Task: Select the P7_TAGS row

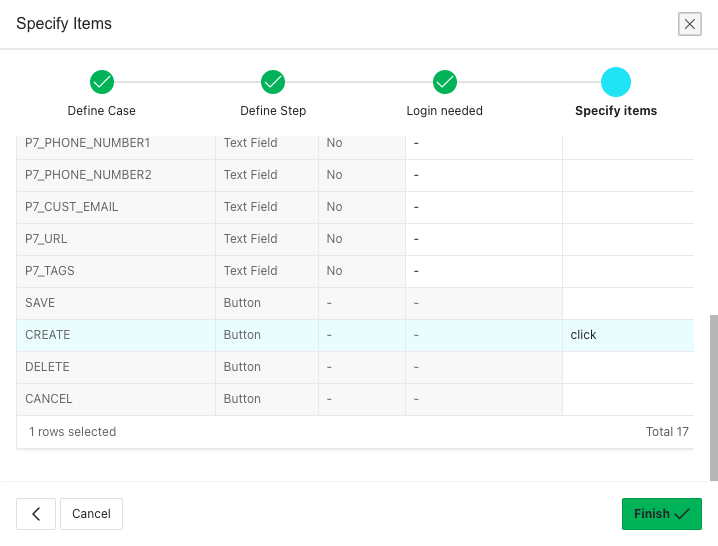Action: point(115,271)
